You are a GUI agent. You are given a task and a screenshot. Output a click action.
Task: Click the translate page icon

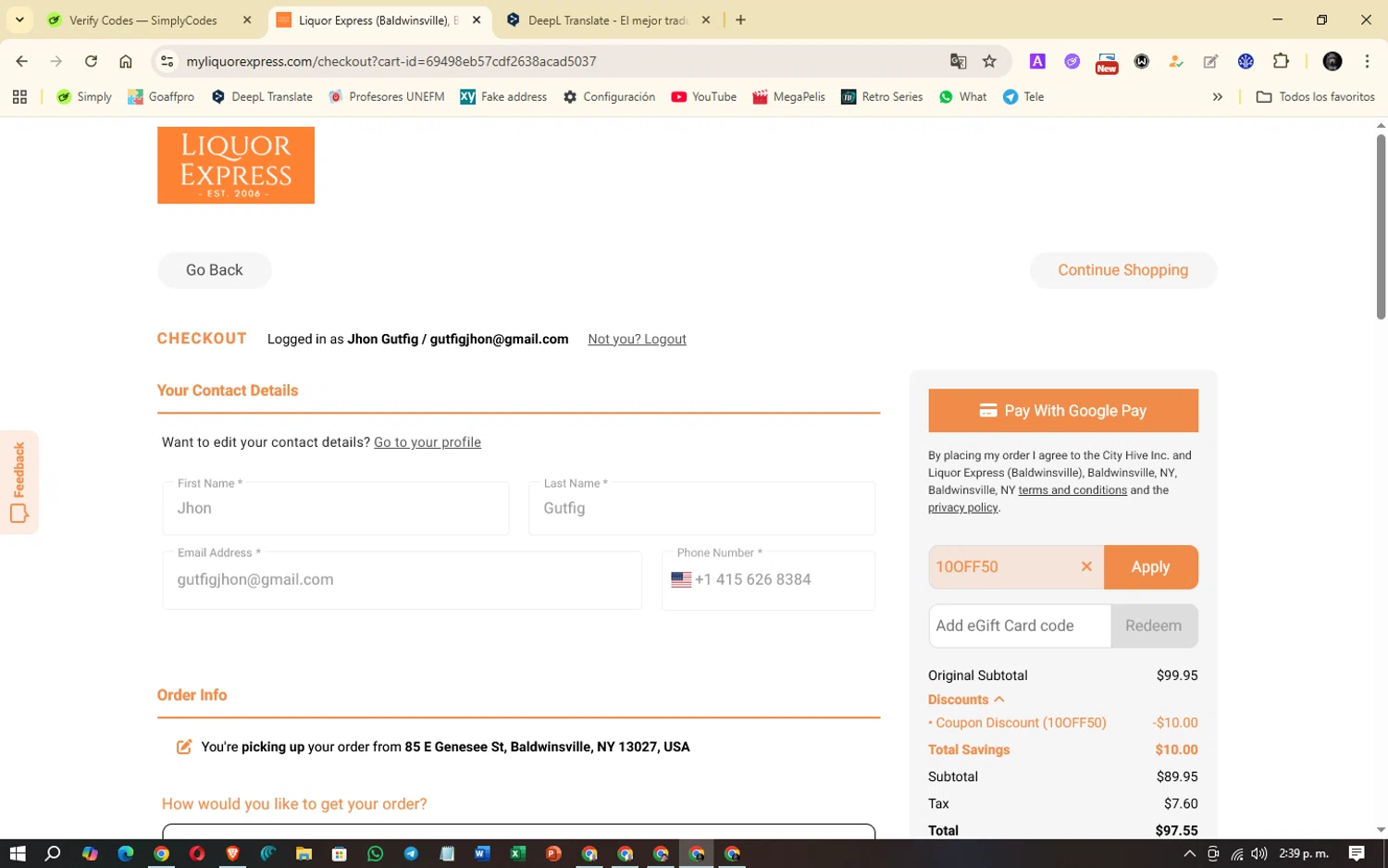coord(958,61)
